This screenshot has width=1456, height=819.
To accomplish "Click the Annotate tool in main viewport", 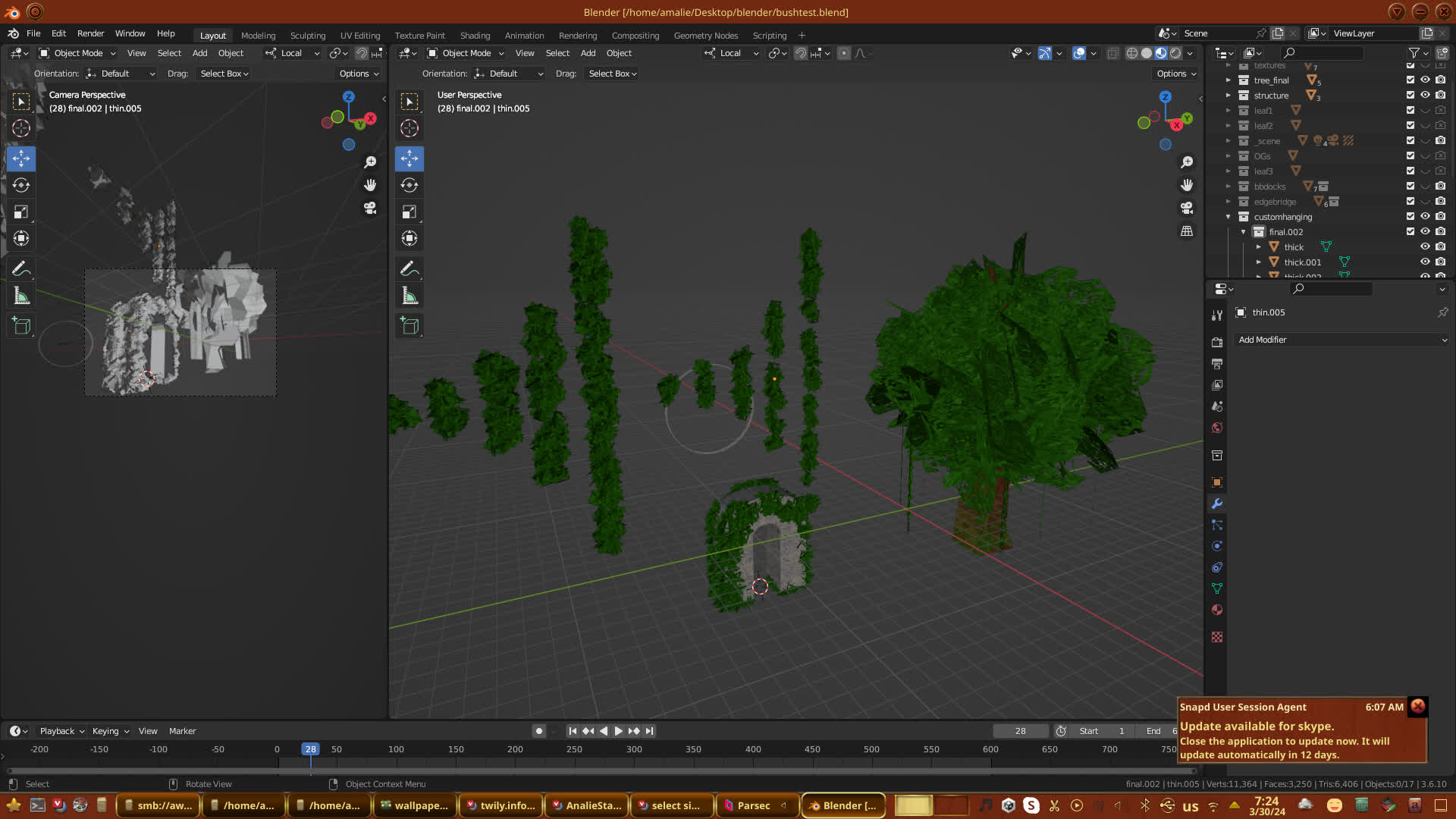I will 409,268.
